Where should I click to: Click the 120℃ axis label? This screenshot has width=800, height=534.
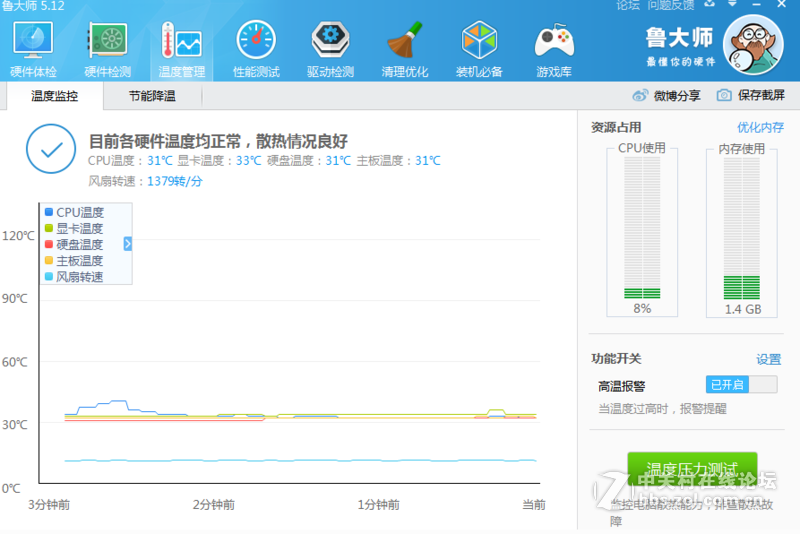tap(18, 236)
